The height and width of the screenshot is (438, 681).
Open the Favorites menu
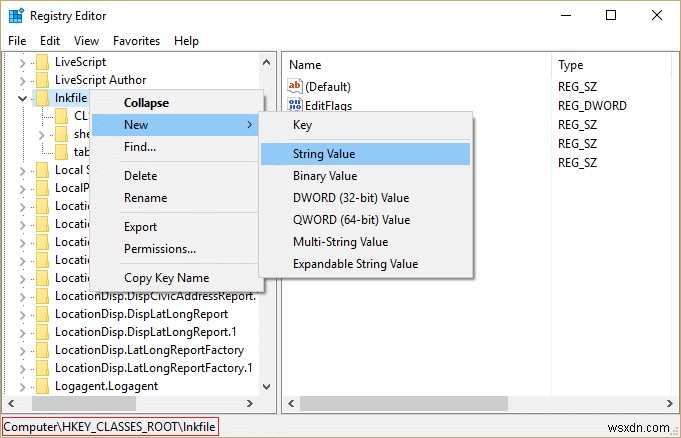tap(136, 41)
